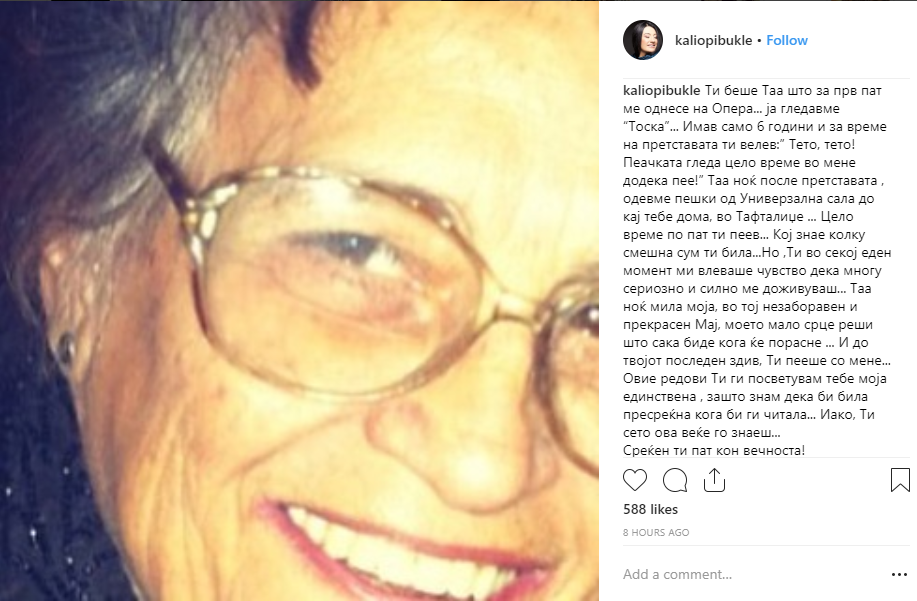Select the caption line mentioning Опера

(731, 109)
